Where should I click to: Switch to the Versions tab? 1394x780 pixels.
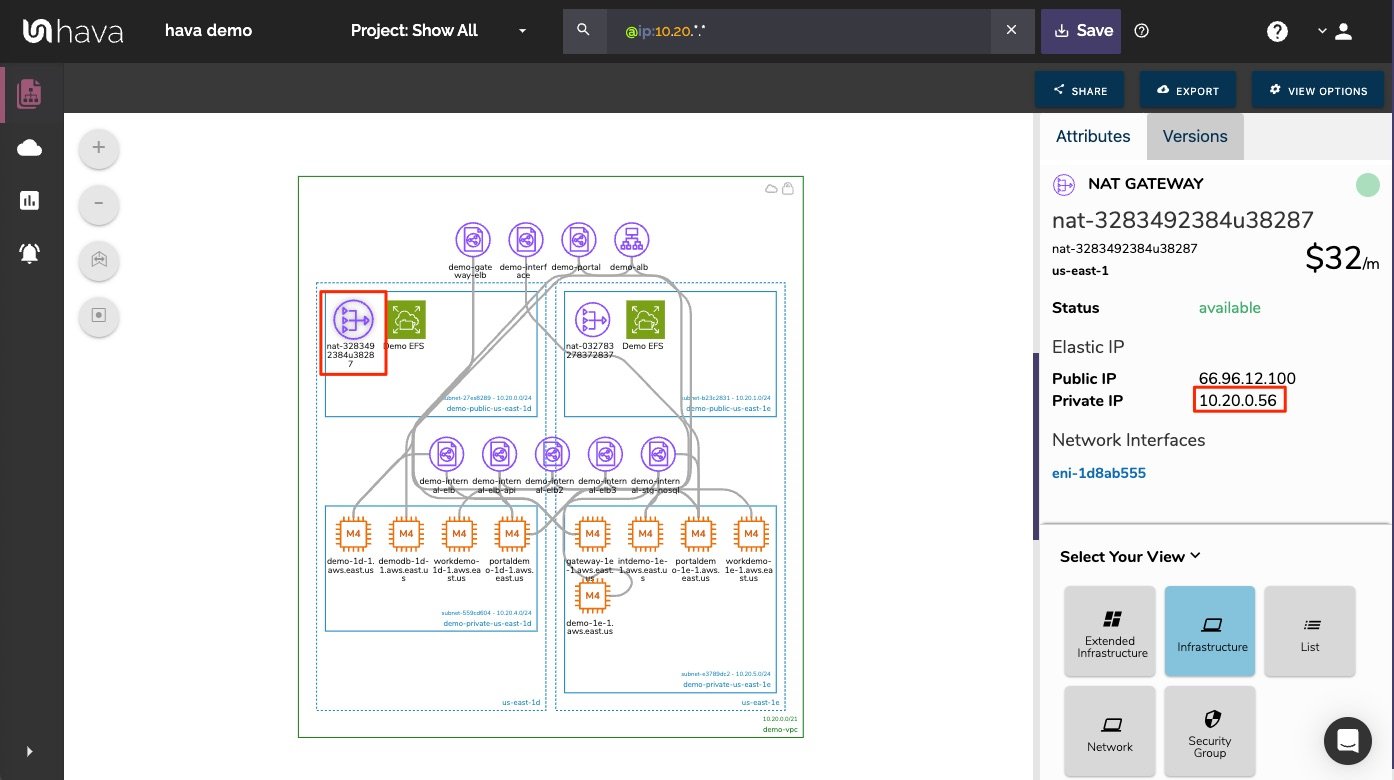click(x=1195, y=136)
